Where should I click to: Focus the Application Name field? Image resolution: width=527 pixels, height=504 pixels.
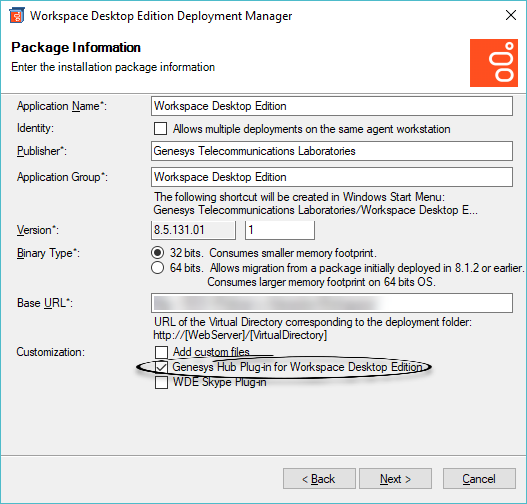click(x=332, y=106)
